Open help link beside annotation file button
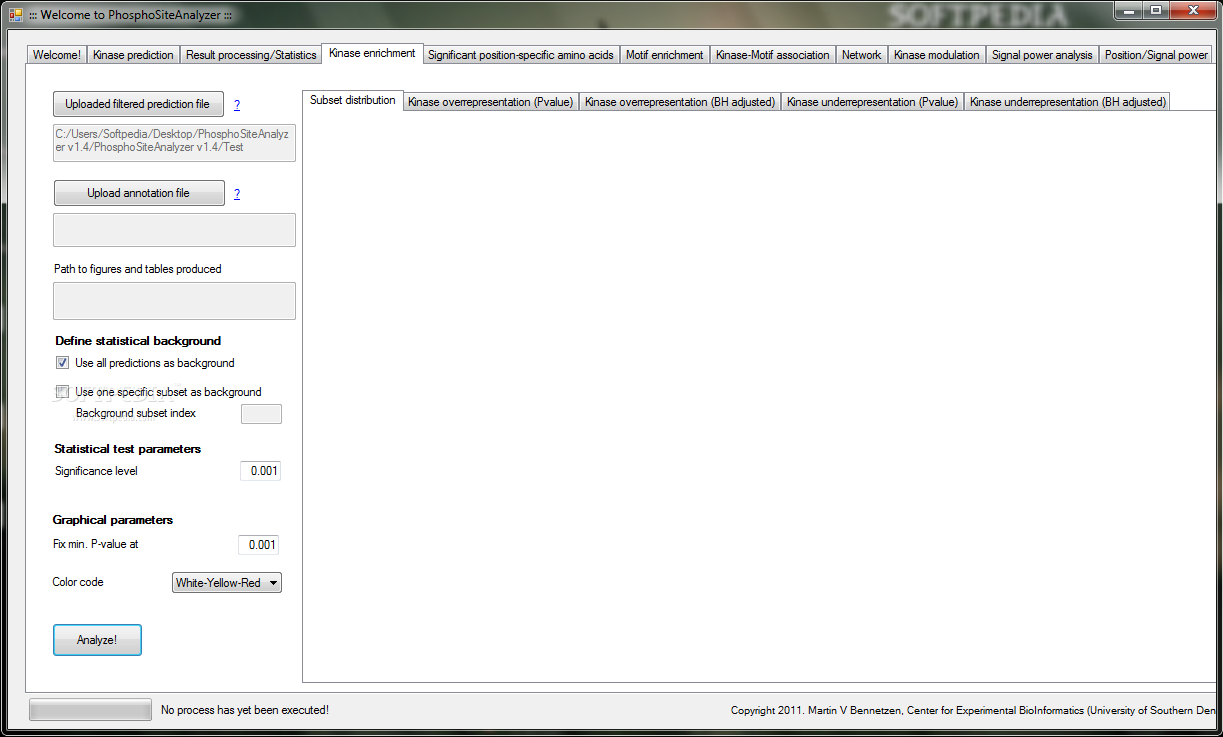 pyautogui.click(x=237, y=194)
